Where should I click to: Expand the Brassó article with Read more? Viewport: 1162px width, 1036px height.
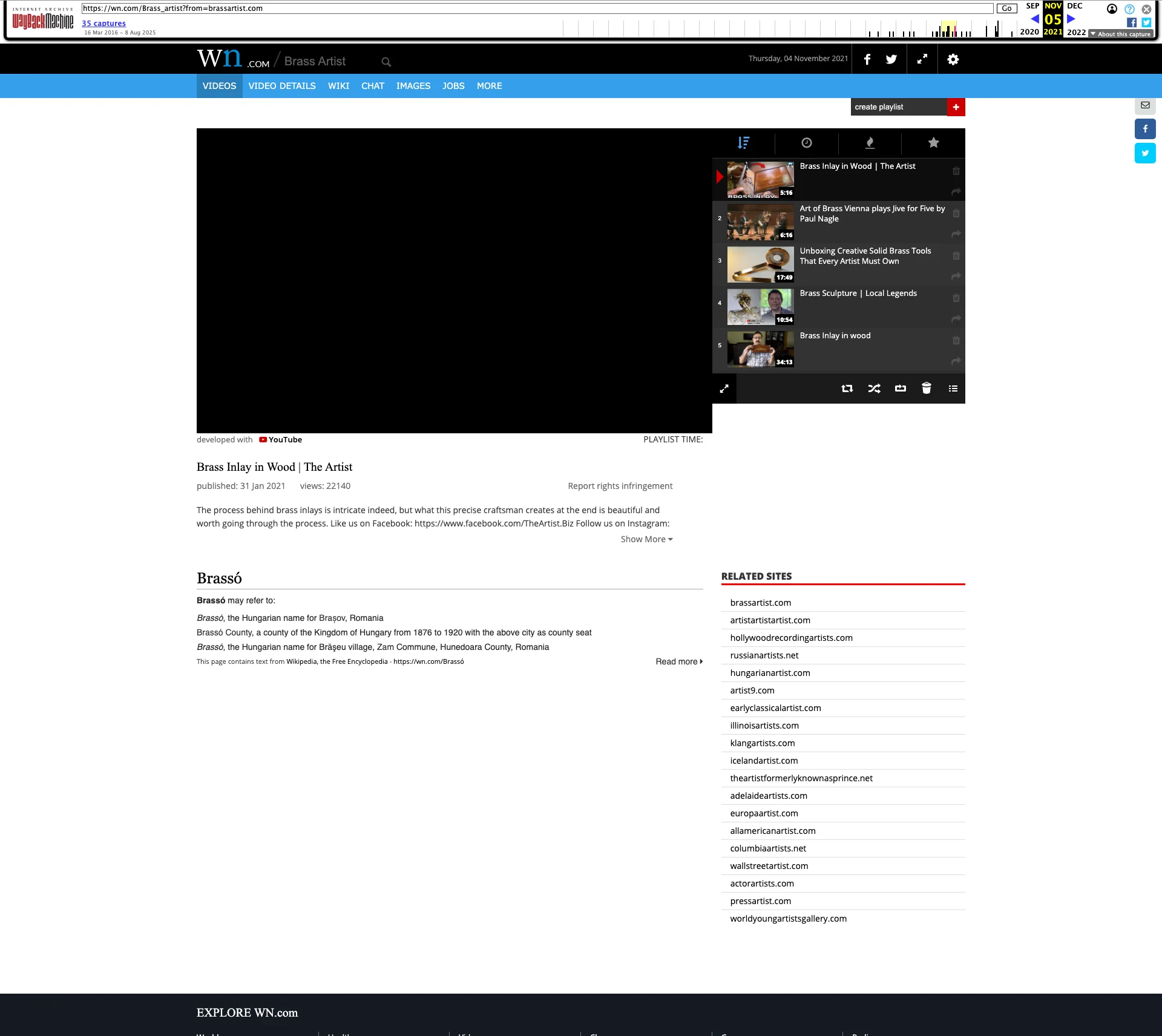[677, 661]
